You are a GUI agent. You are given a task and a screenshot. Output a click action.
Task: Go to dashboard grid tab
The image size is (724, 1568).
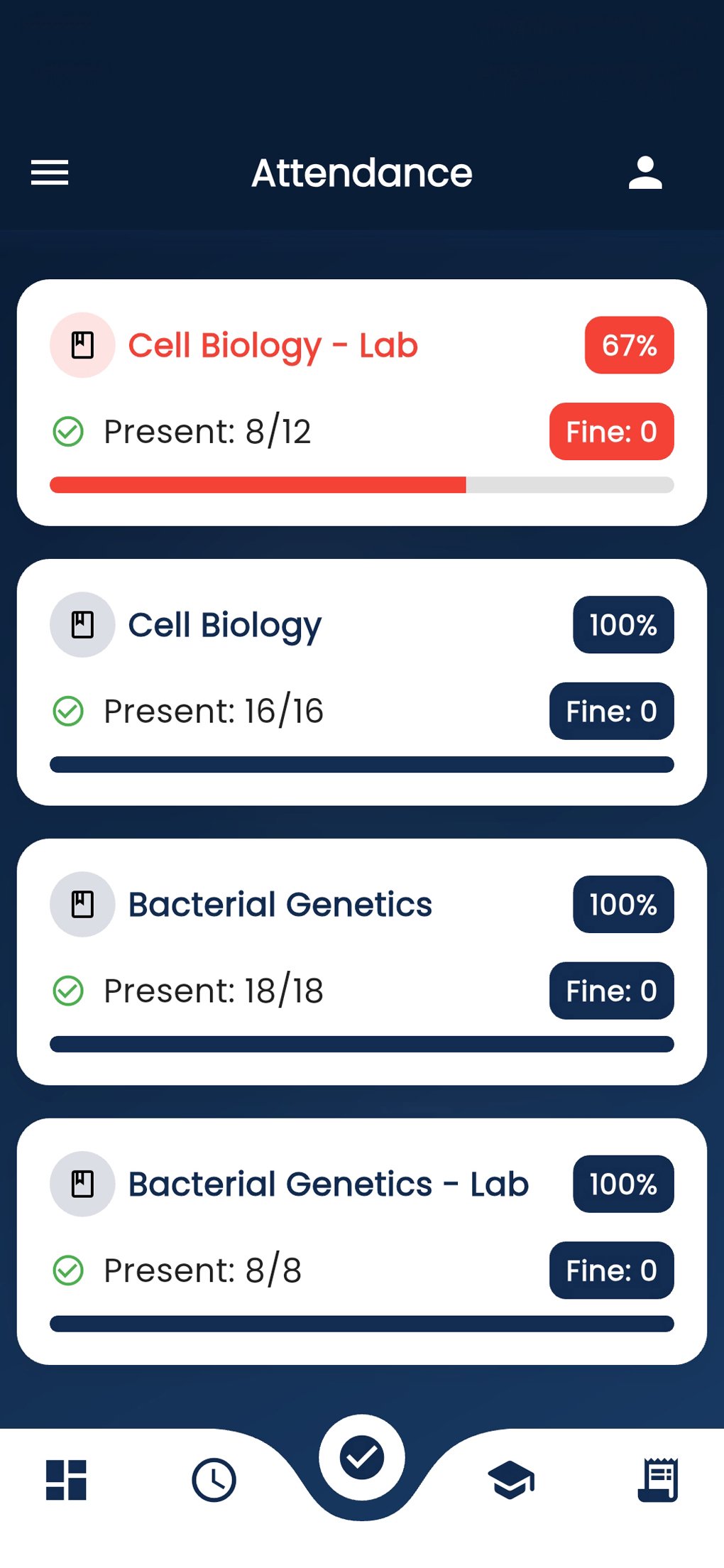tap(66, 1480)
